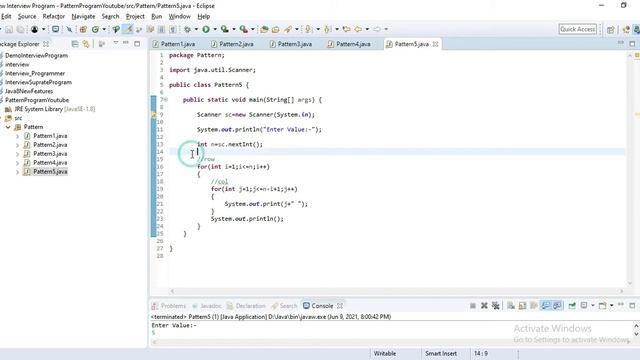Viewport: 640px width, 360px height.
Task: Maximize the Console view
Action: pos(632,305)
